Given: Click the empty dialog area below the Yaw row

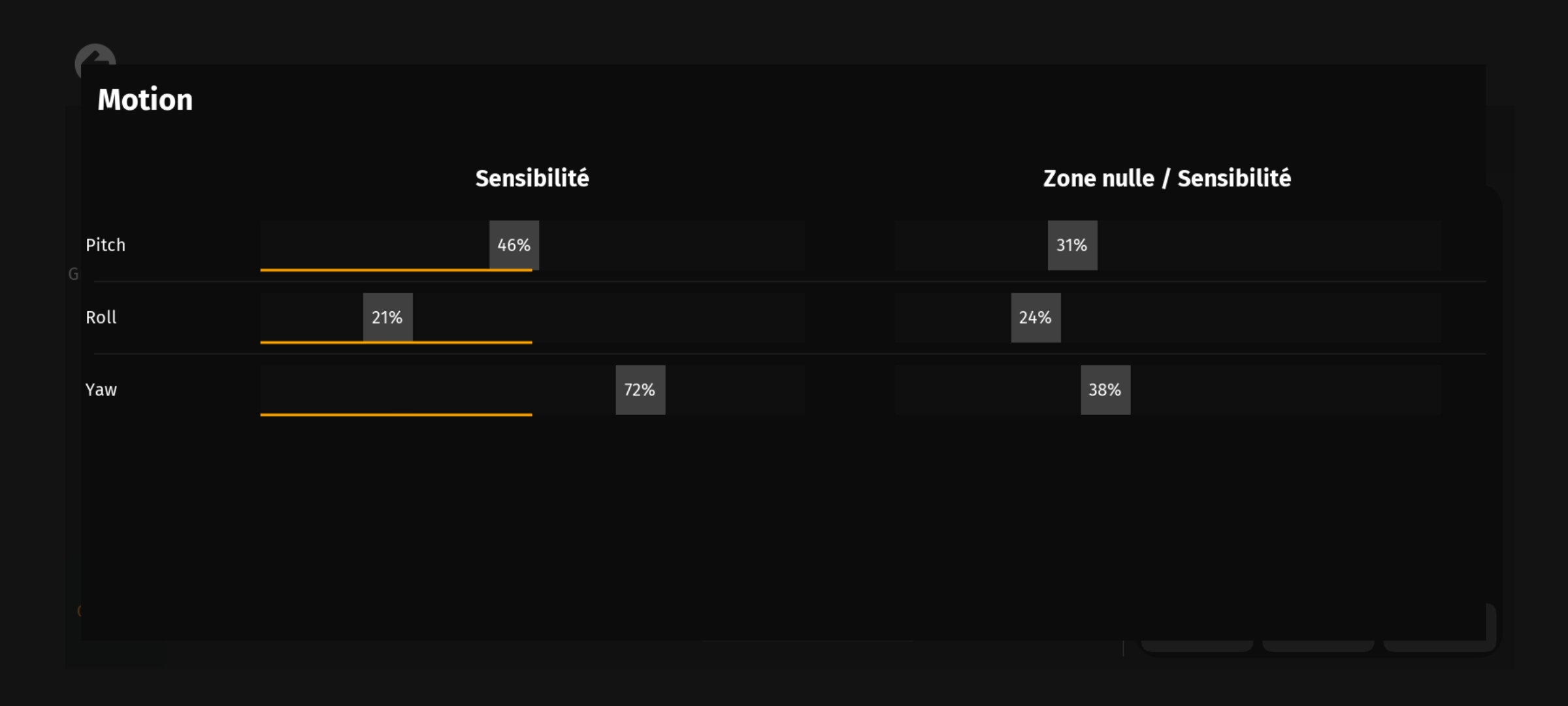Looking at the screenshot, I should pos(784,523).
